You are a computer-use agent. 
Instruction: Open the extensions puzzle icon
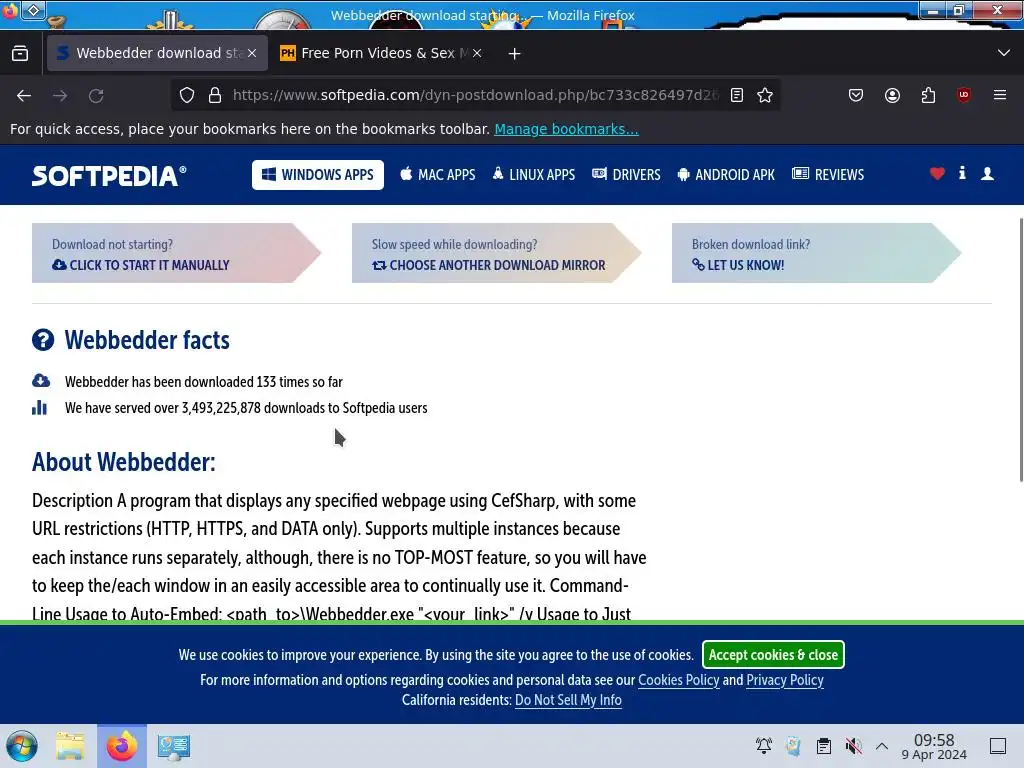click(x=928, y=95)
